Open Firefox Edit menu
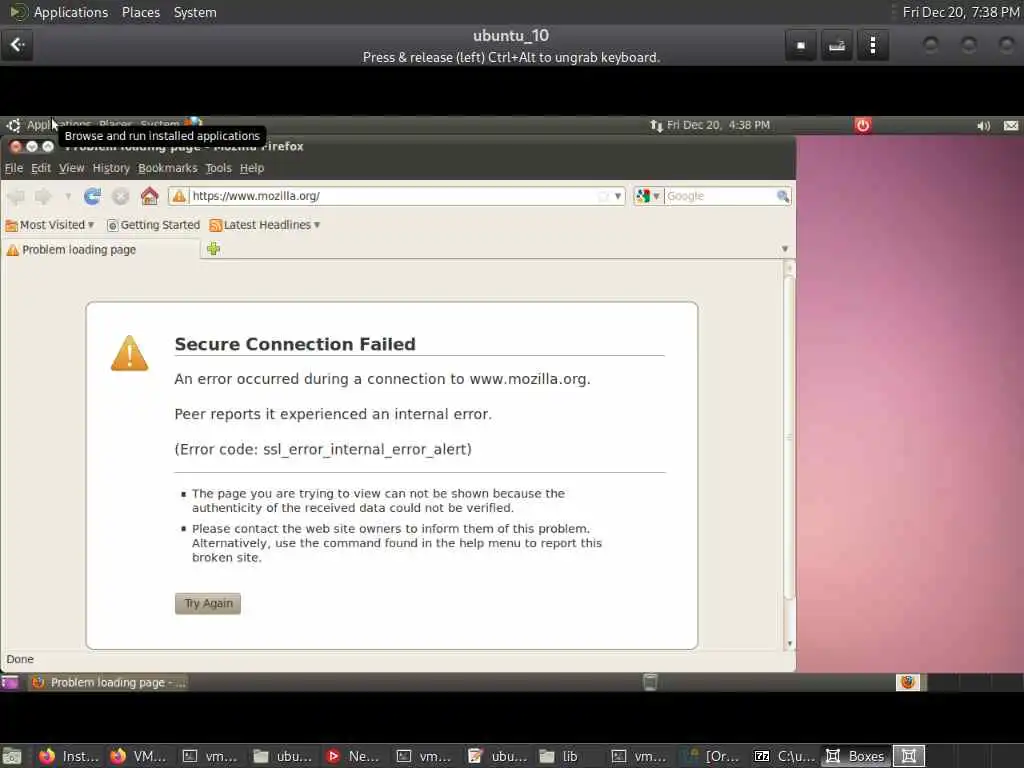The height and width of the screenshot is (768, 1024). 40,168
